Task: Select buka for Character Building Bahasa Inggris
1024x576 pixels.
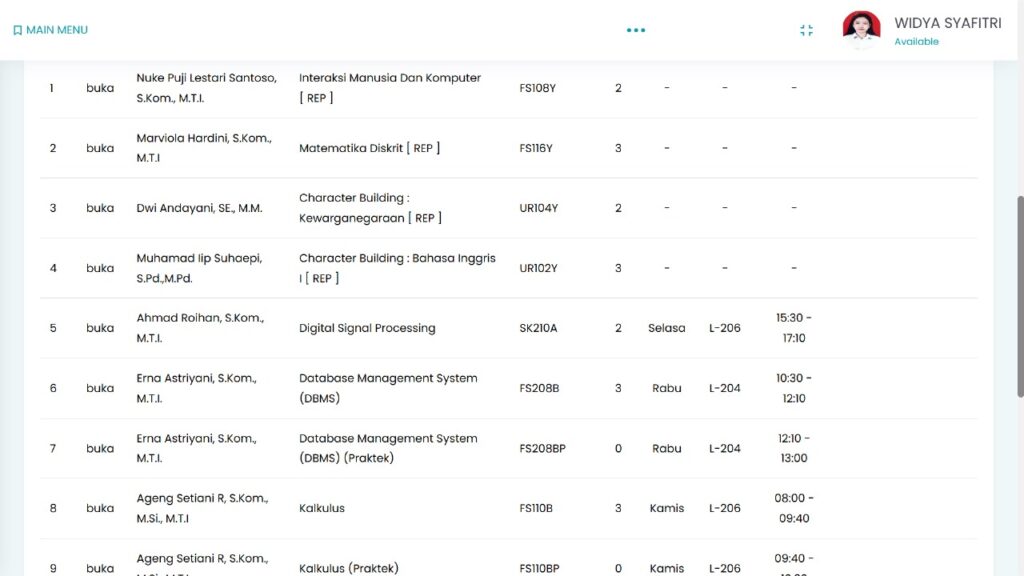Action: (100, 268)
